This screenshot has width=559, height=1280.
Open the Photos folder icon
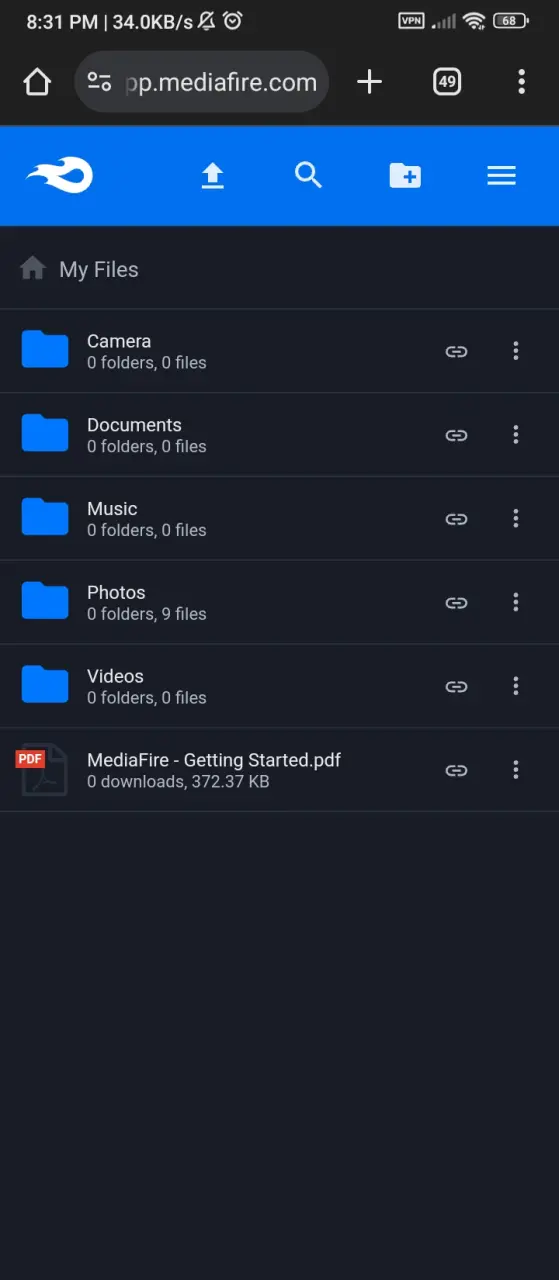click(45, 601)
